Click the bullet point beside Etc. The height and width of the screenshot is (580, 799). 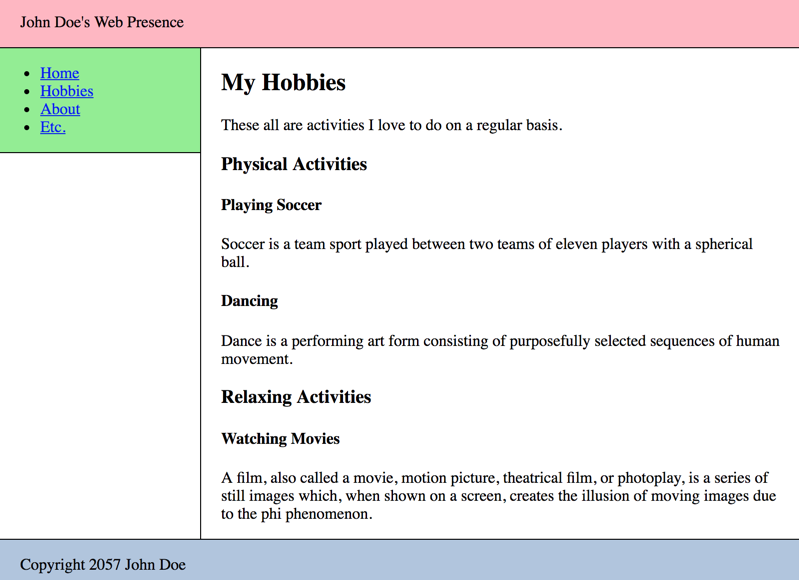(x=27, y=128)
